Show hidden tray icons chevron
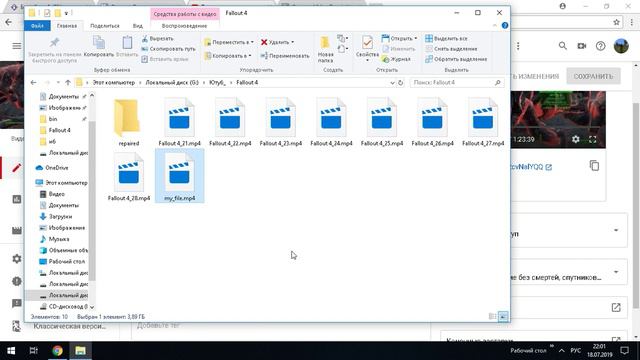Viewport: 640px width, 360px height. (562, 351)
